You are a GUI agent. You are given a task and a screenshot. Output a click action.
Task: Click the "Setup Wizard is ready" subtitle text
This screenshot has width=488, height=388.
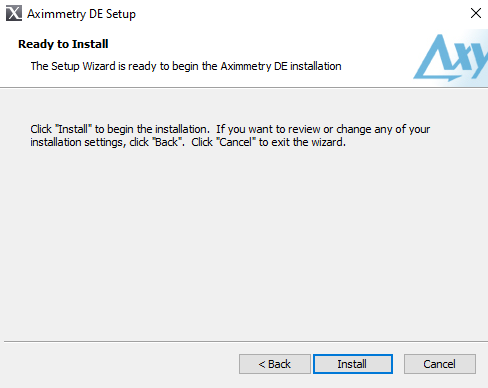pos(186,66)
